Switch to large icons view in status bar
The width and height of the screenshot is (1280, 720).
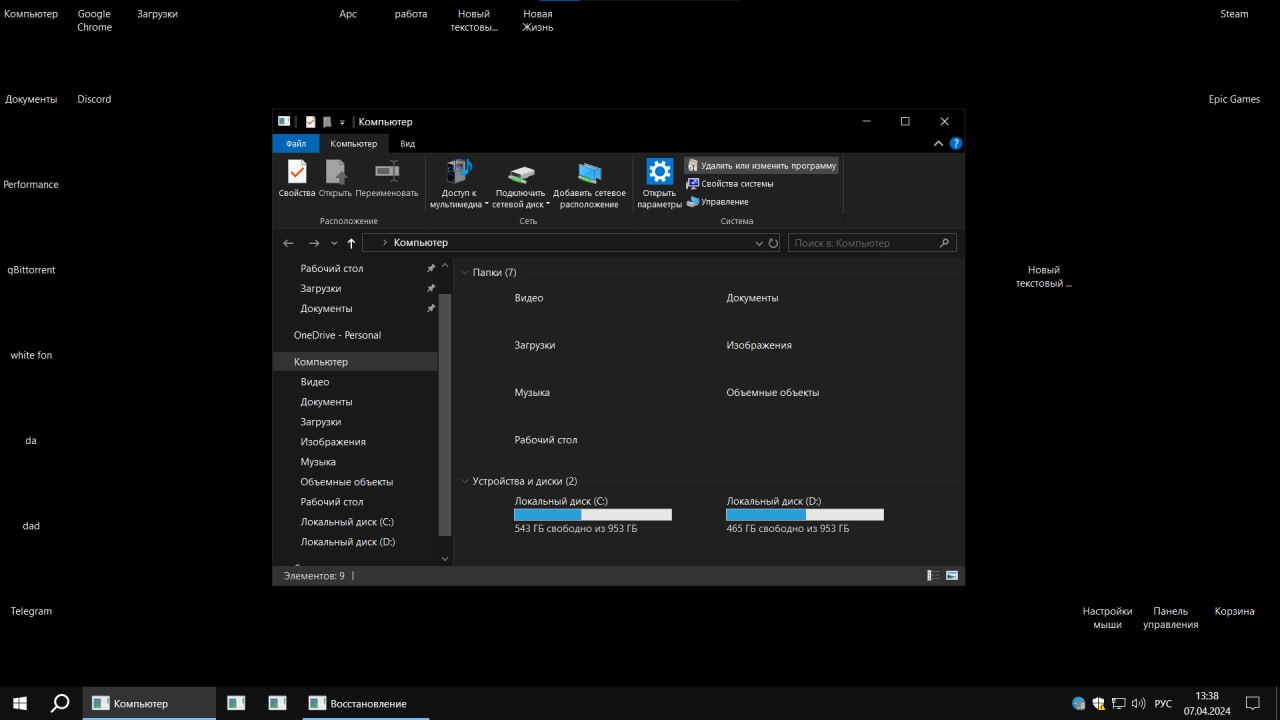pyautogui.click(x=952, y=576)
